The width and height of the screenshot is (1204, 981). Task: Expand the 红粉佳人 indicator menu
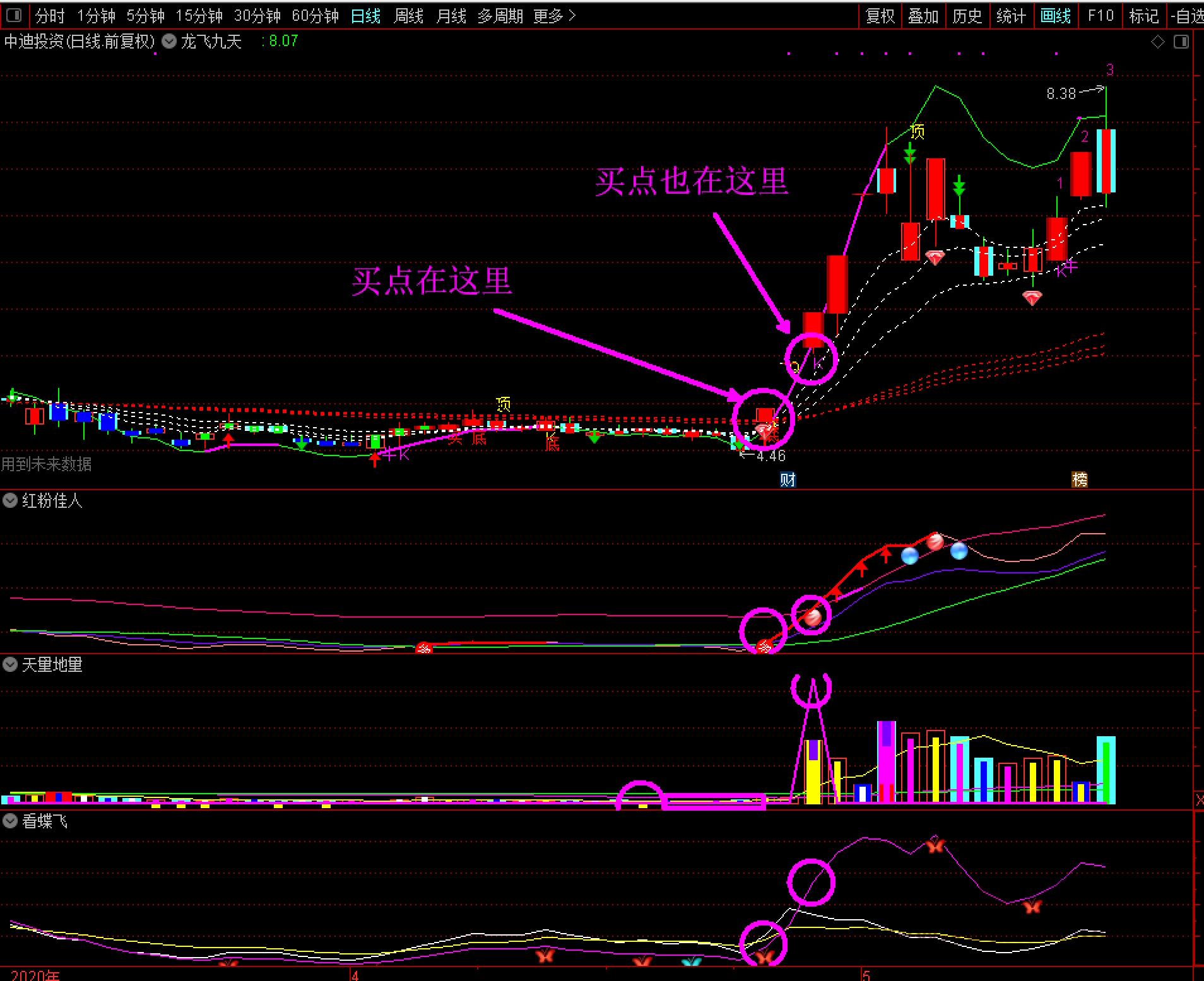click(10, 501)
